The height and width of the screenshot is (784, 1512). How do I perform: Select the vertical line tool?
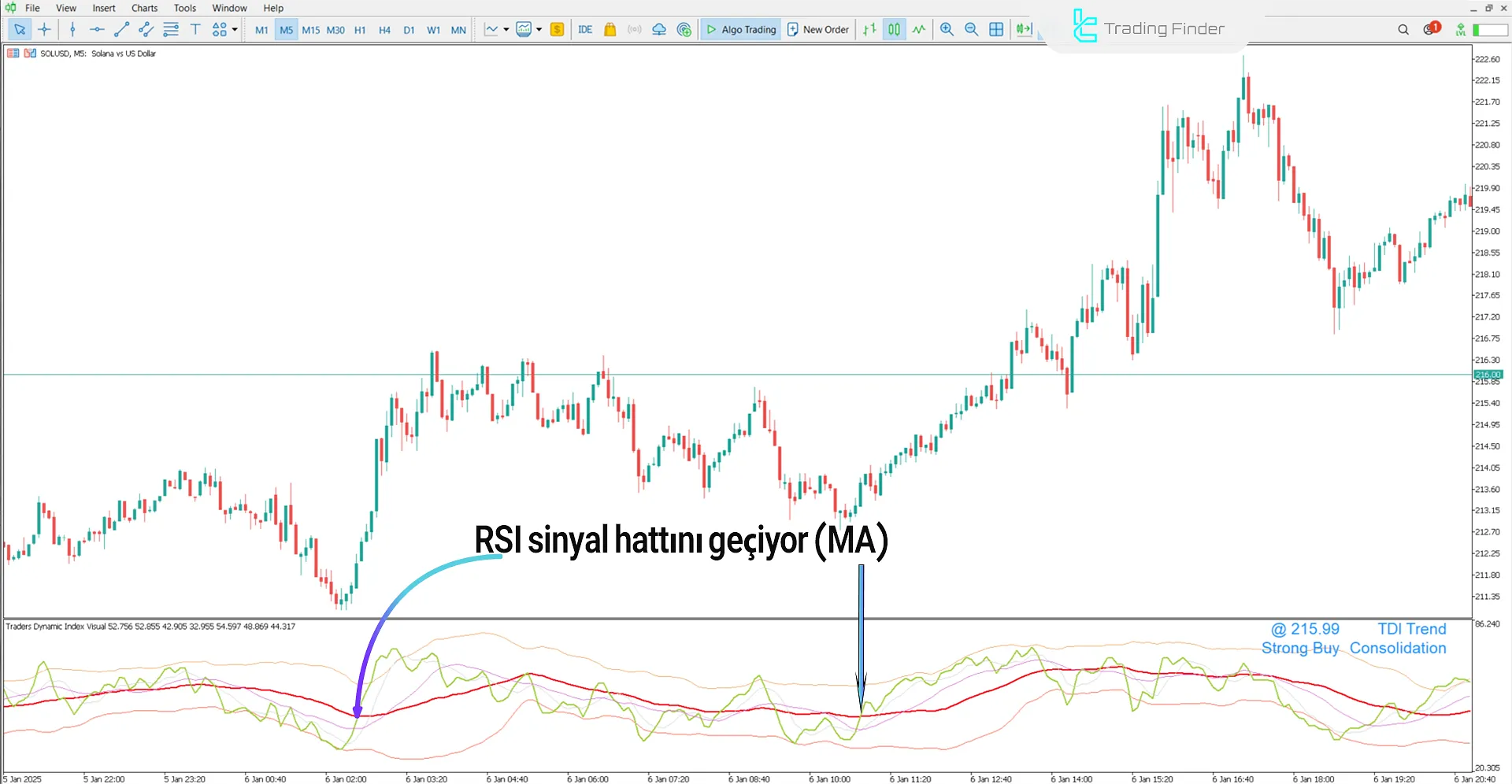[x=72, y=30]
